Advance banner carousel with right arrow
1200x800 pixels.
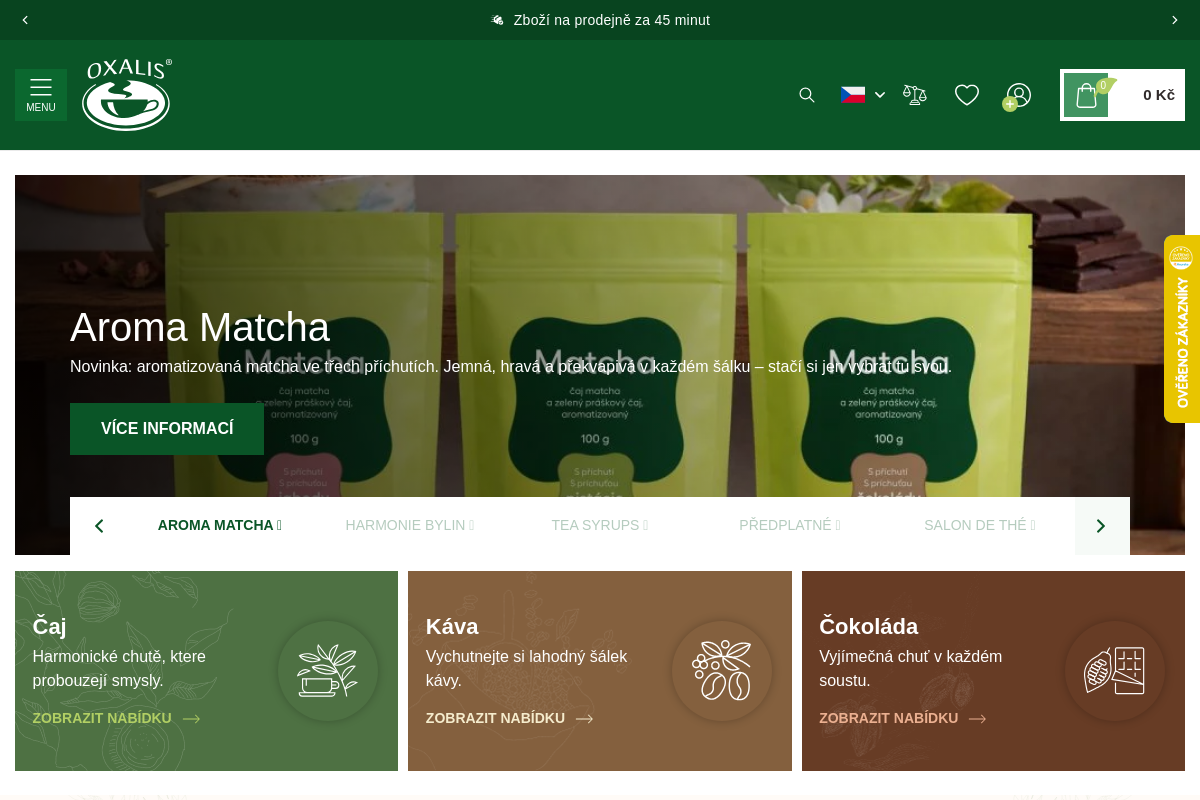[x=1101, y=526]
